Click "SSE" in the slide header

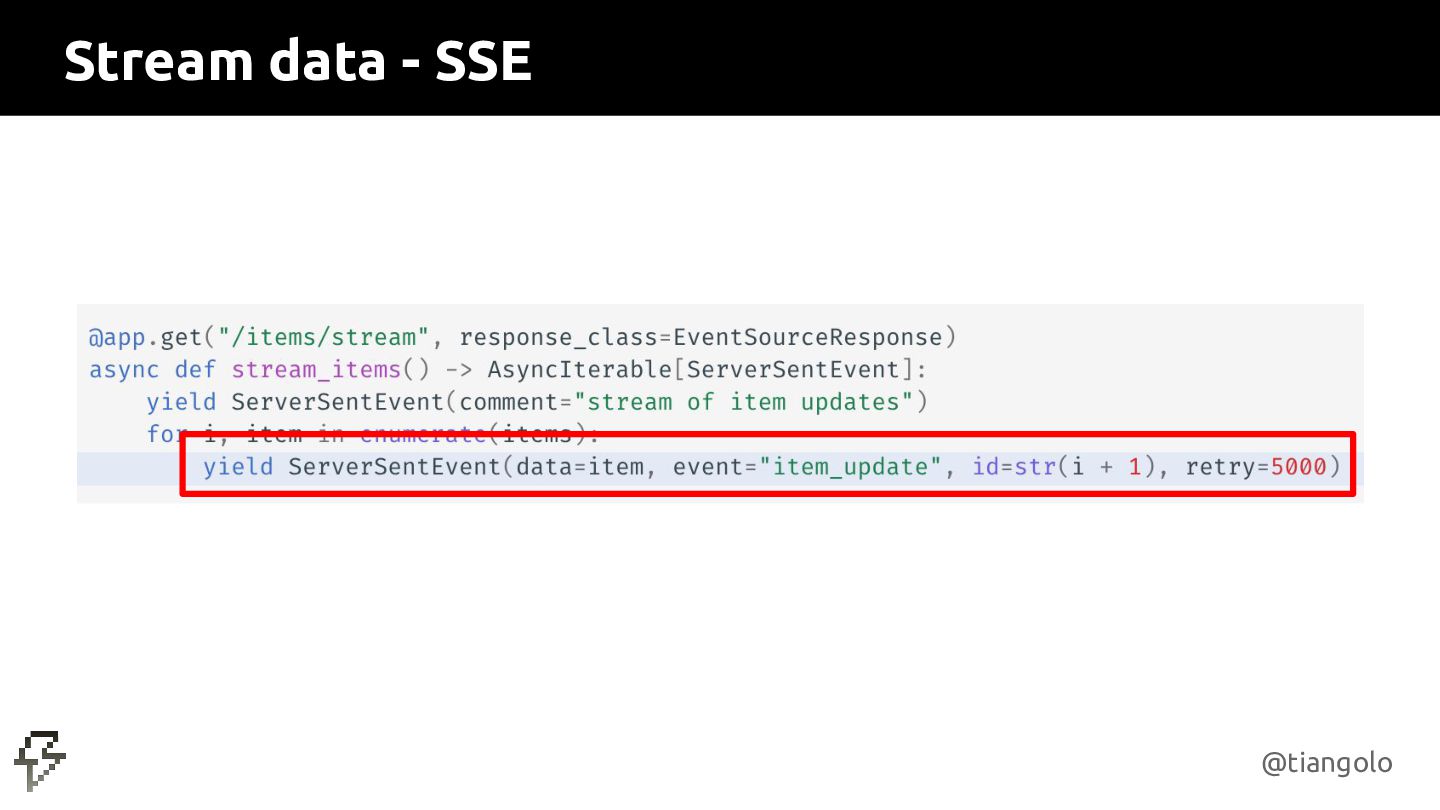tap(483, 62)
